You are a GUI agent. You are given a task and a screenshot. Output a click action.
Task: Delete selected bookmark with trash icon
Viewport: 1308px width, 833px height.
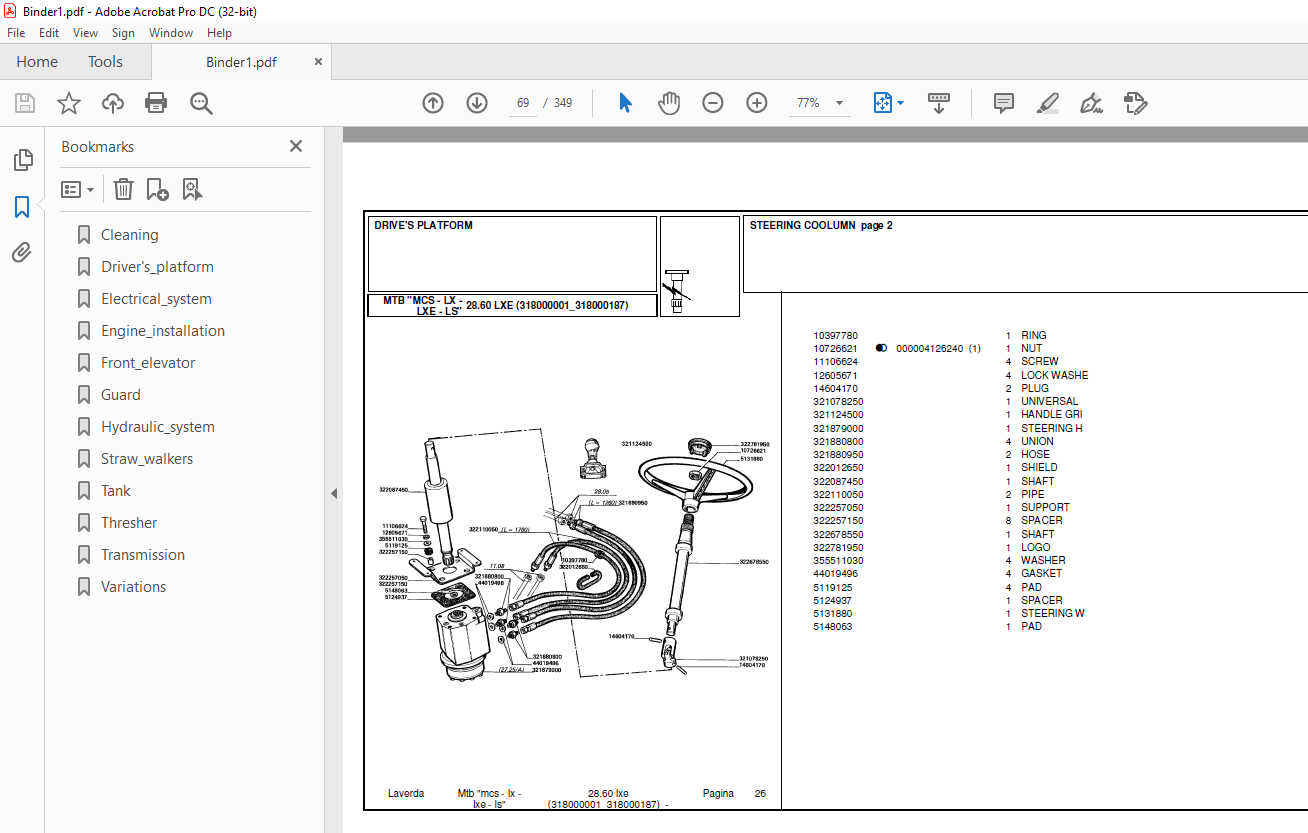point(123,189)
